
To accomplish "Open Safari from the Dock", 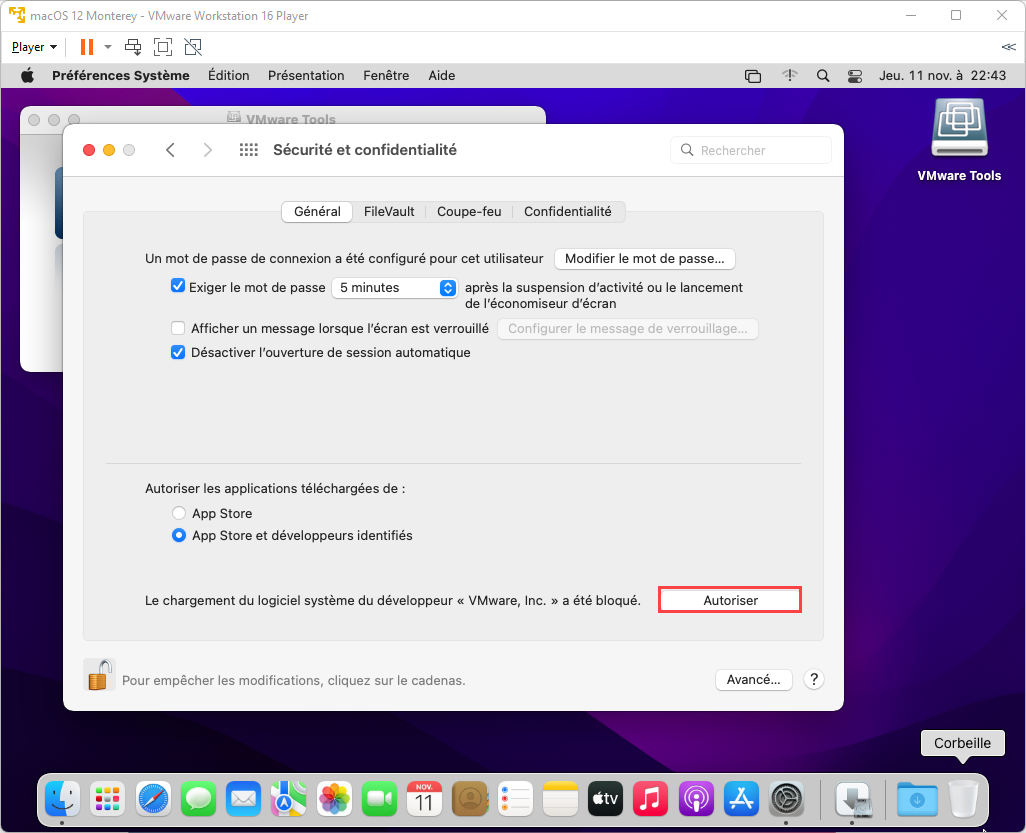I will [x=153, y=798].
